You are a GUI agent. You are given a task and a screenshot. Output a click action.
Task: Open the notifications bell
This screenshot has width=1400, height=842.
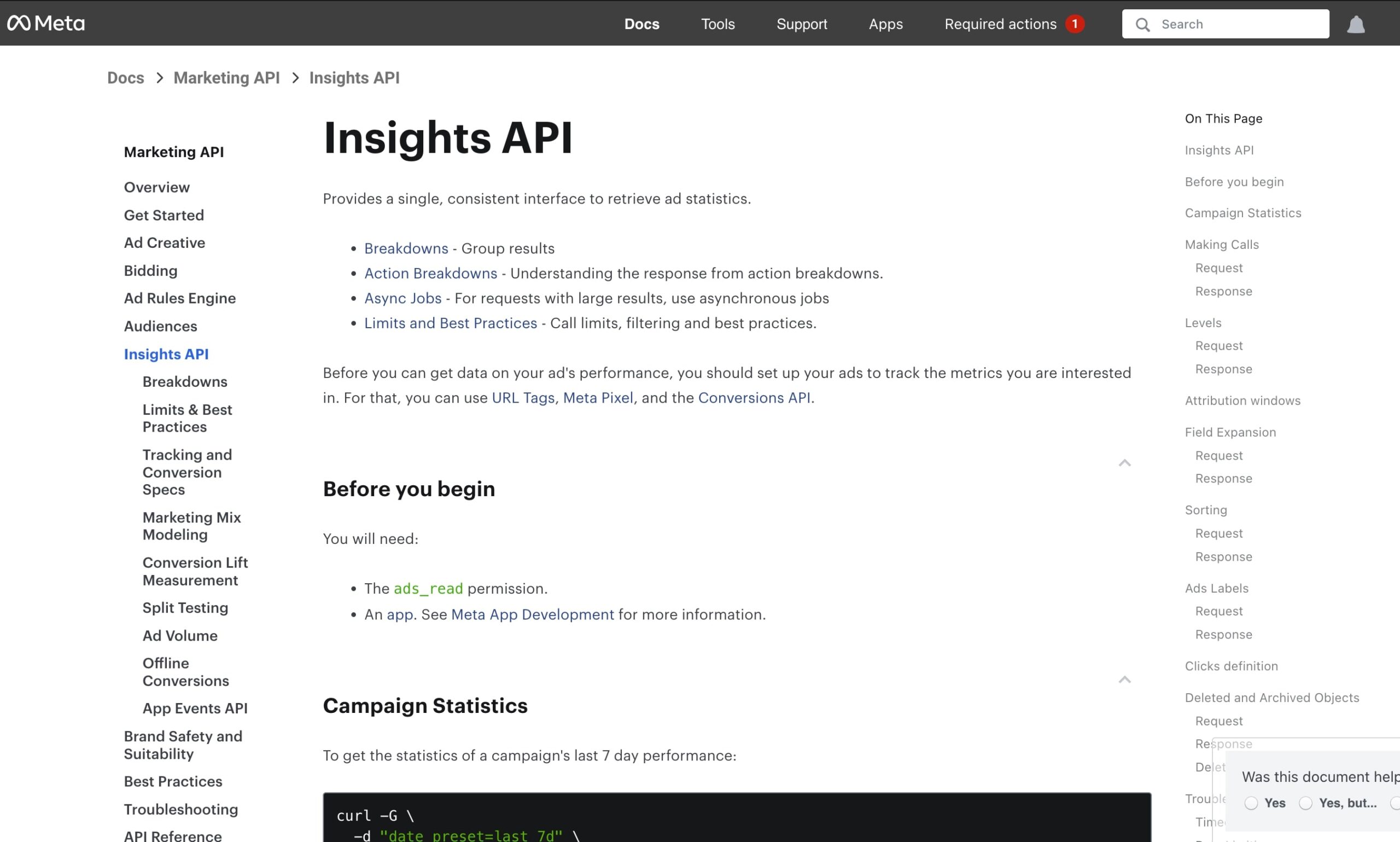click(1355, 25)
